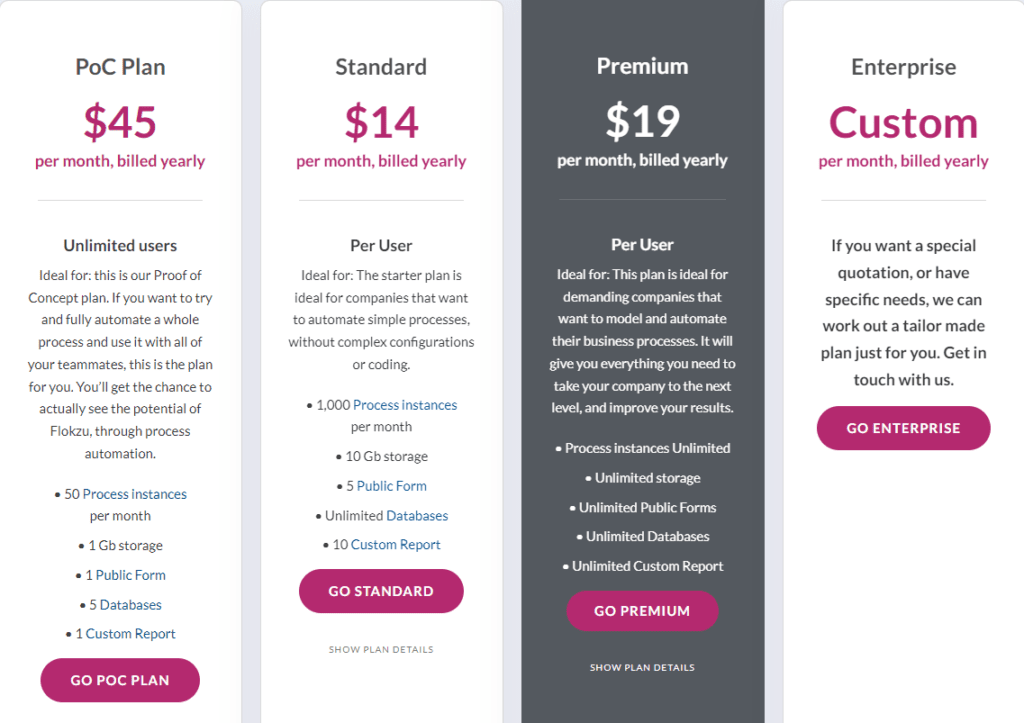Click the Premium plan title

pos(642,66)
